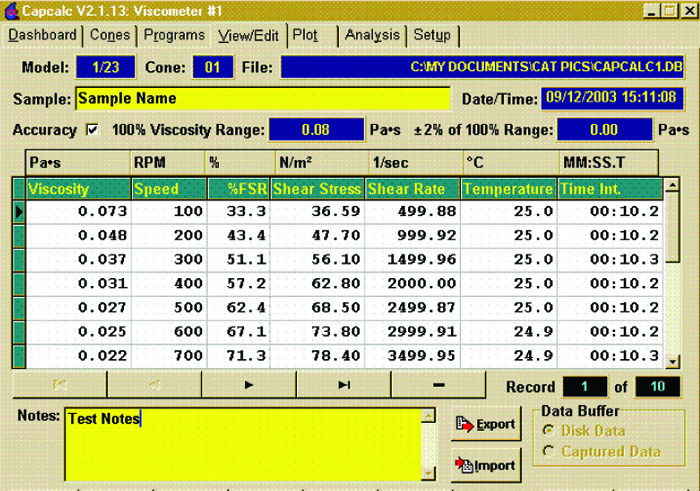Click the Notes scrollbar up arrow
The width and height of the screenshot is (700, 491).
click(x=429, y=416)
